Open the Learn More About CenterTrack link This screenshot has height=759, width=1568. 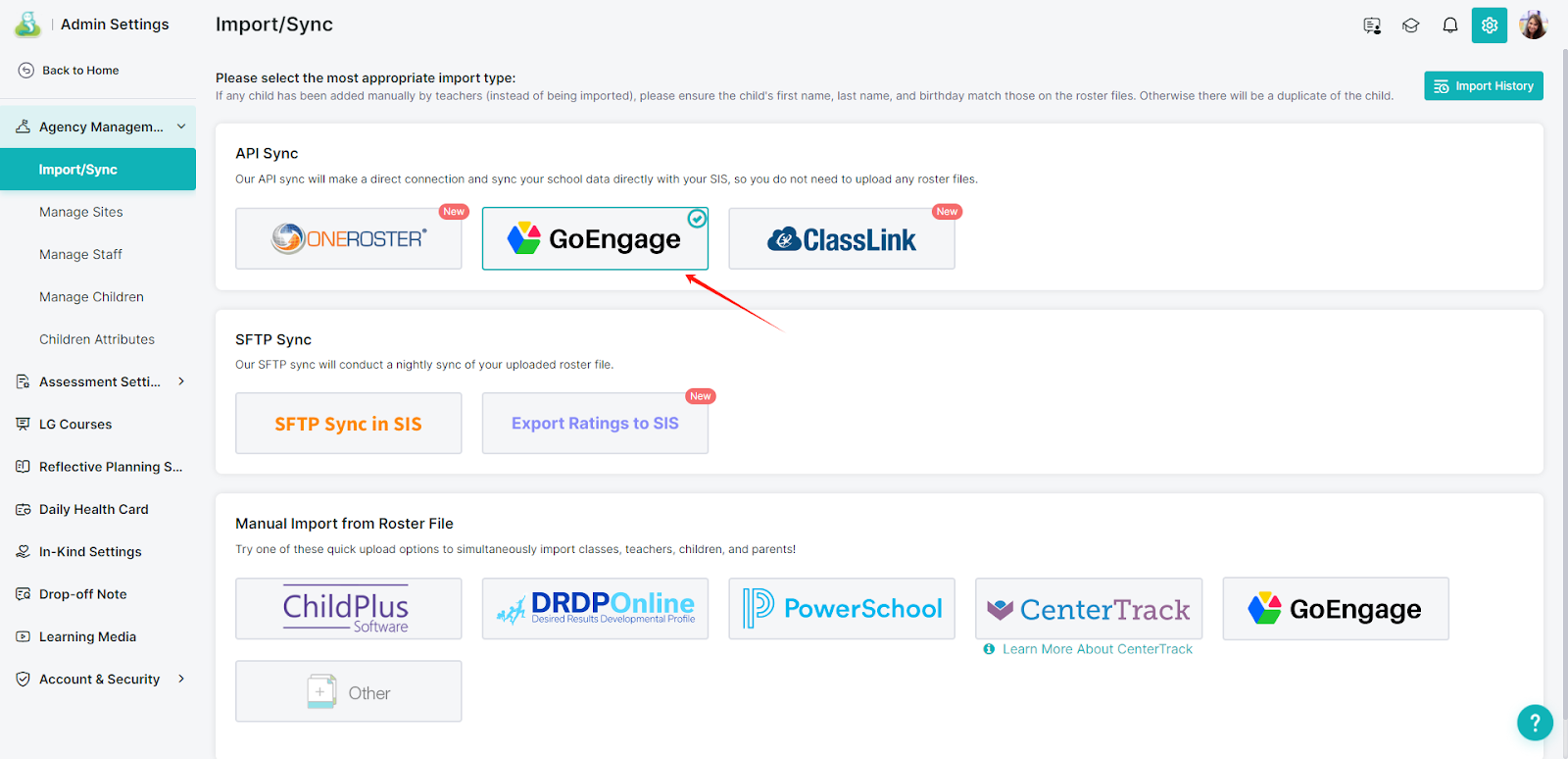(1098, 649)
